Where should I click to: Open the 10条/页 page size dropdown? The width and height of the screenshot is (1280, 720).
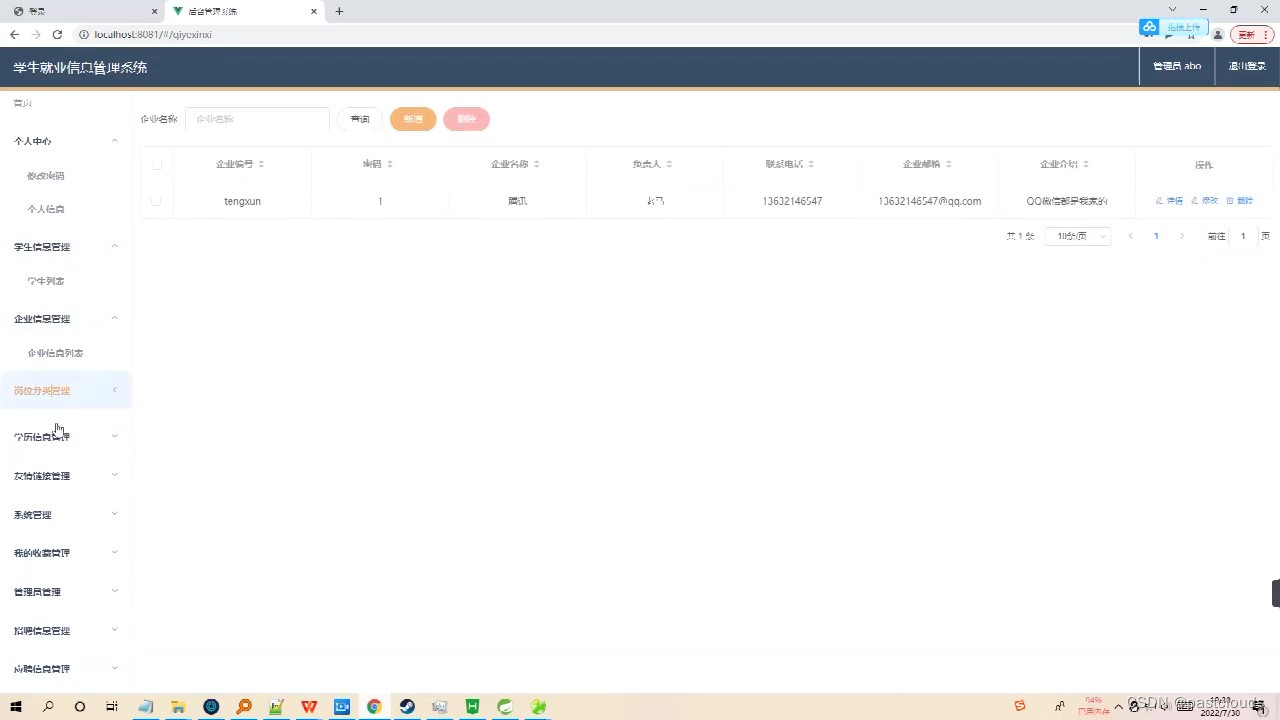(x=1077, y=235)
